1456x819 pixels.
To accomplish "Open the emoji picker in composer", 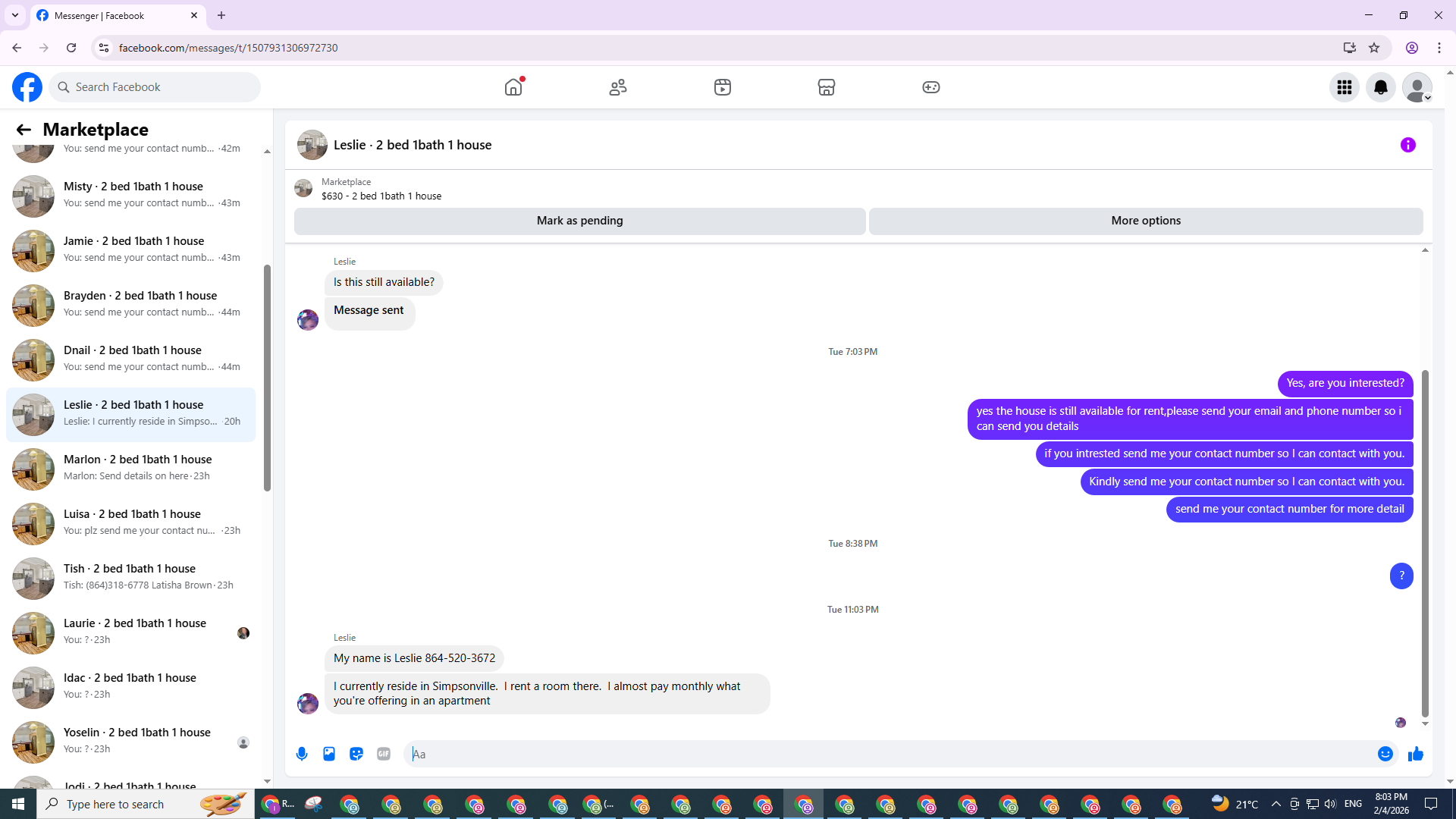I will pos(1385,754).
